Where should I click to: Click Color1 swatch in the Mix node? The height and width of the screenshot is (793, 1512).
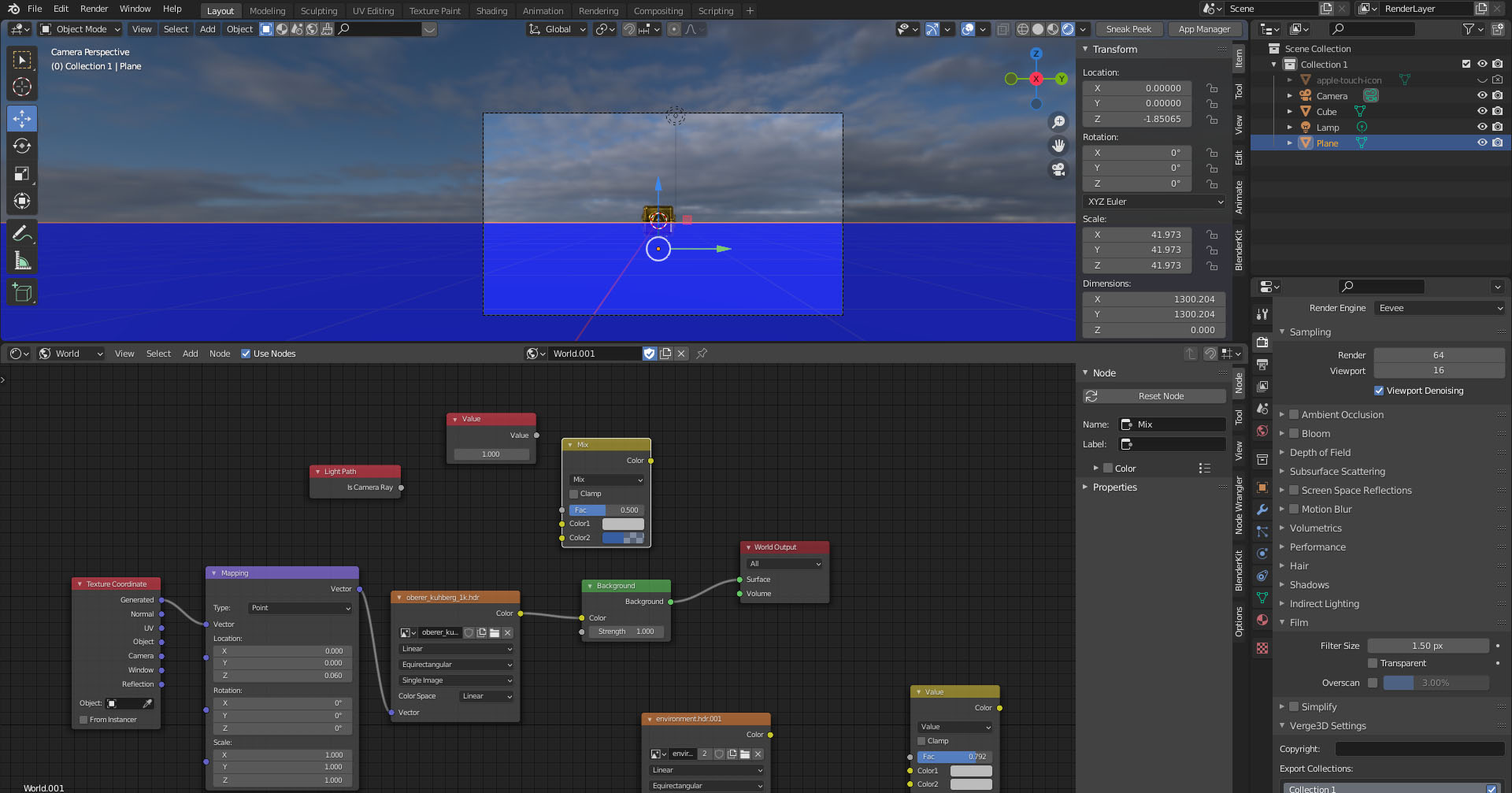pos(622,524)
